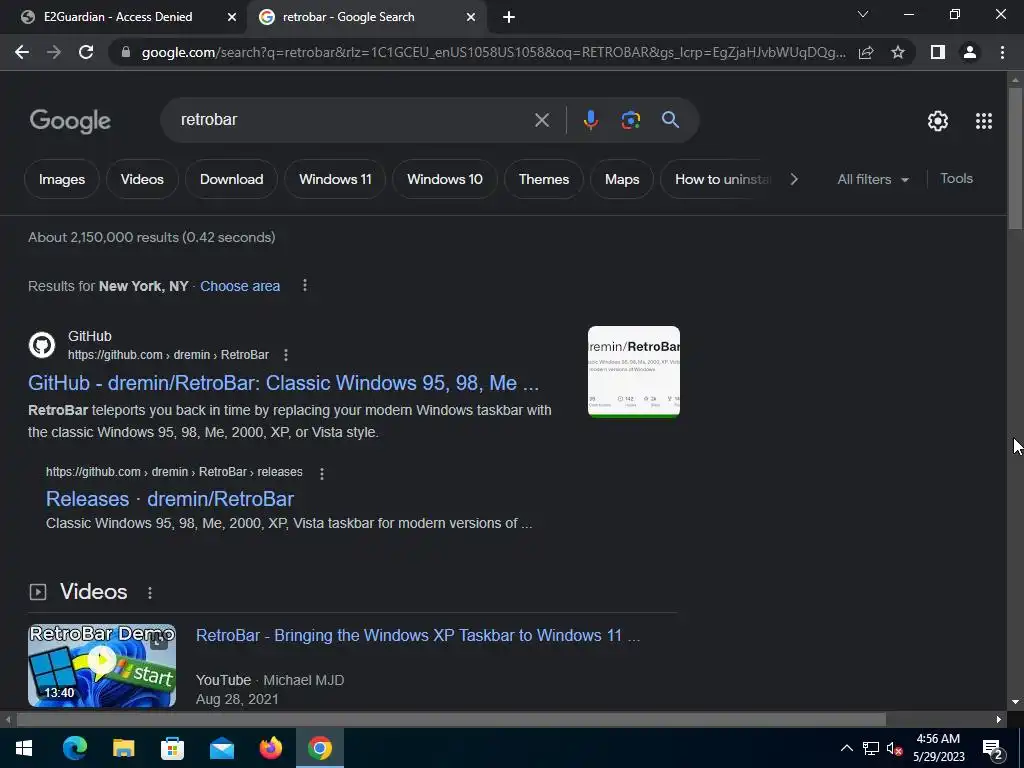Open Microsoft Store from taskbar
The height and width of the screenshot is (768, 1024).
[x=172, y=748]
